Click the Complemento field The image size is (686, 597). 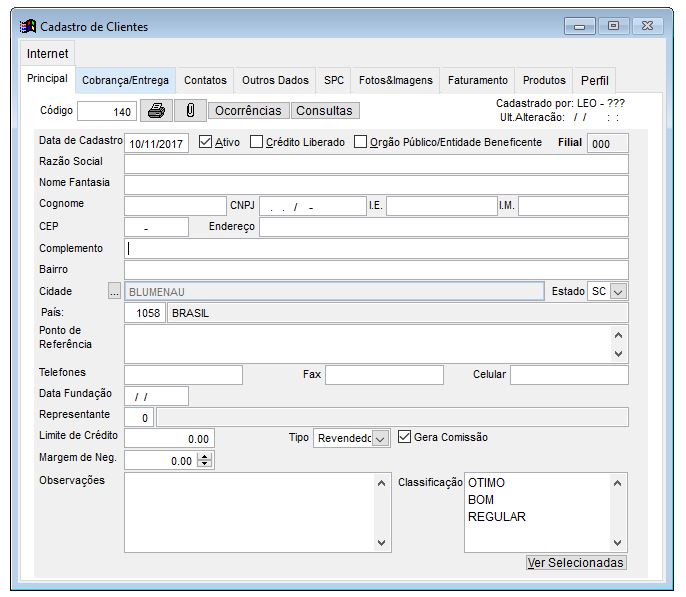pos(376,248)
